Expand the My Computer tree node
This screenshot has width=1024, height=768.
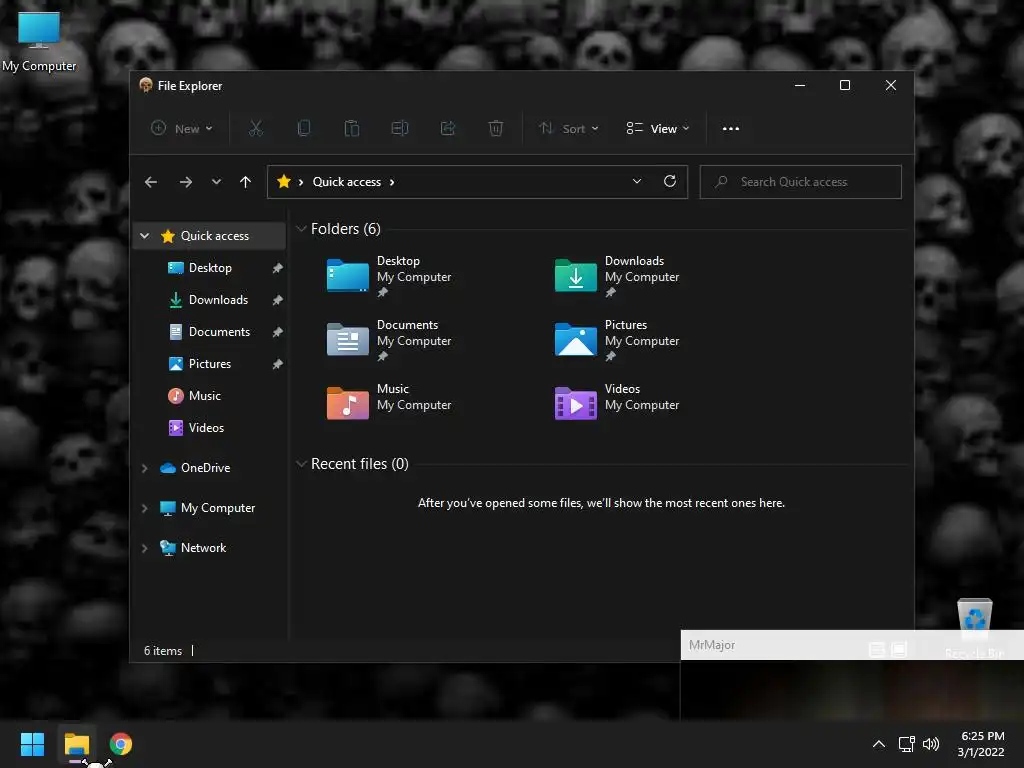pyautogui.click(x=145, y=508)
